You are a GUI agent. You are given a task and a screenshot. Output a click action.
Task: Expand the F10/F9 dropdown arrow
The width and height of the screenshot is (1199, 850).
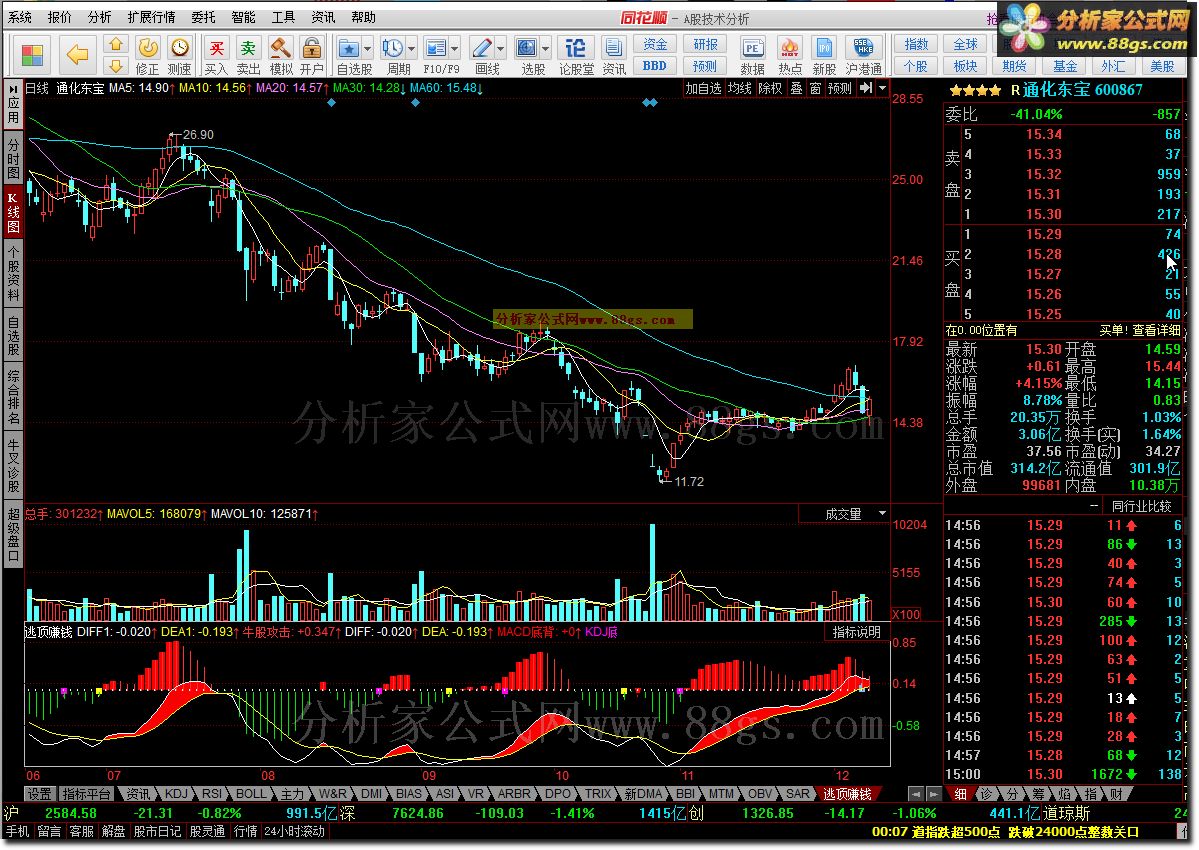pyautogui.click(x=455, y=49)
